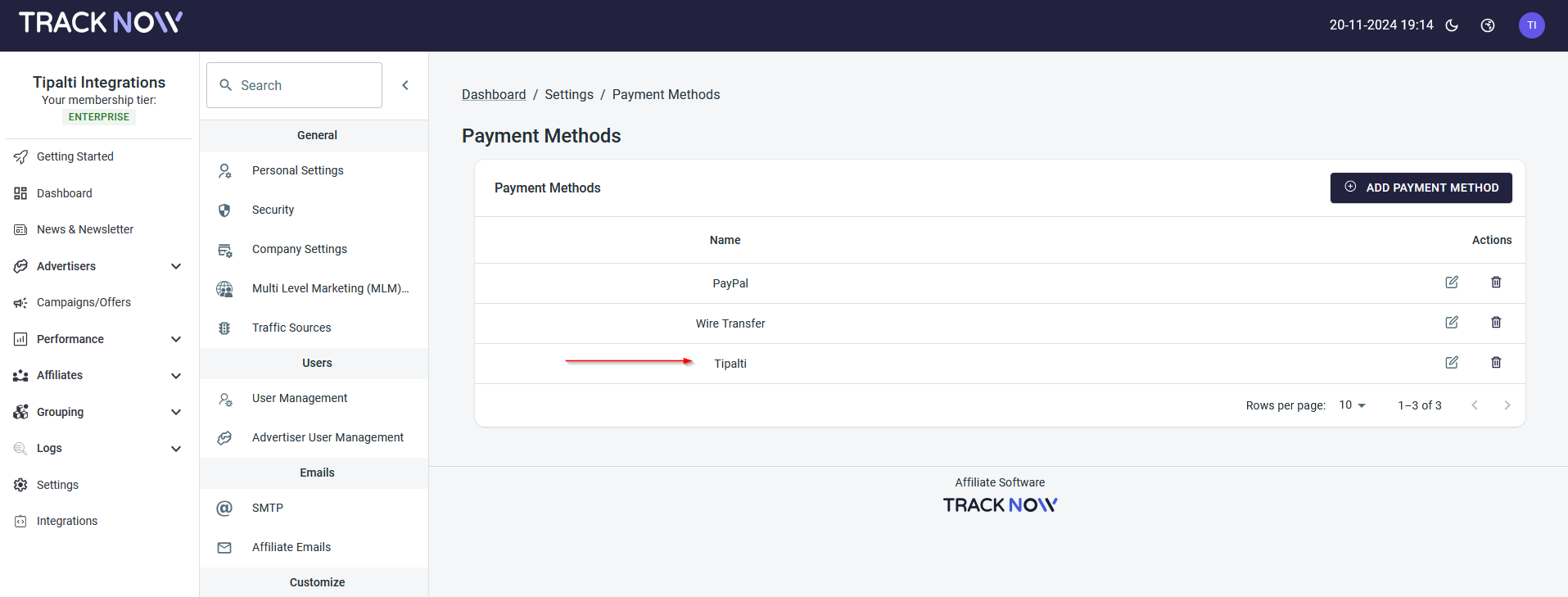
Task: Open the help icon in header
Action: [1488, 25]
